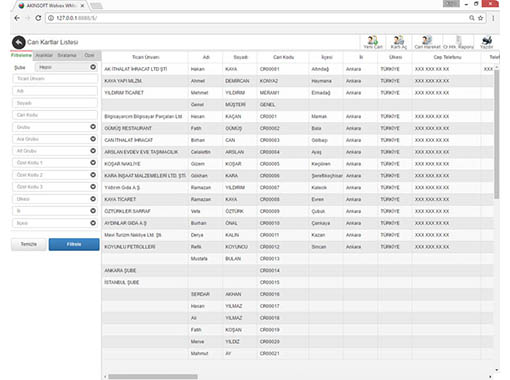Open the Şube dropdown showing Hepsi
Image resolution: width=510 pixels, height=380 pixels.
pos(66,67)
